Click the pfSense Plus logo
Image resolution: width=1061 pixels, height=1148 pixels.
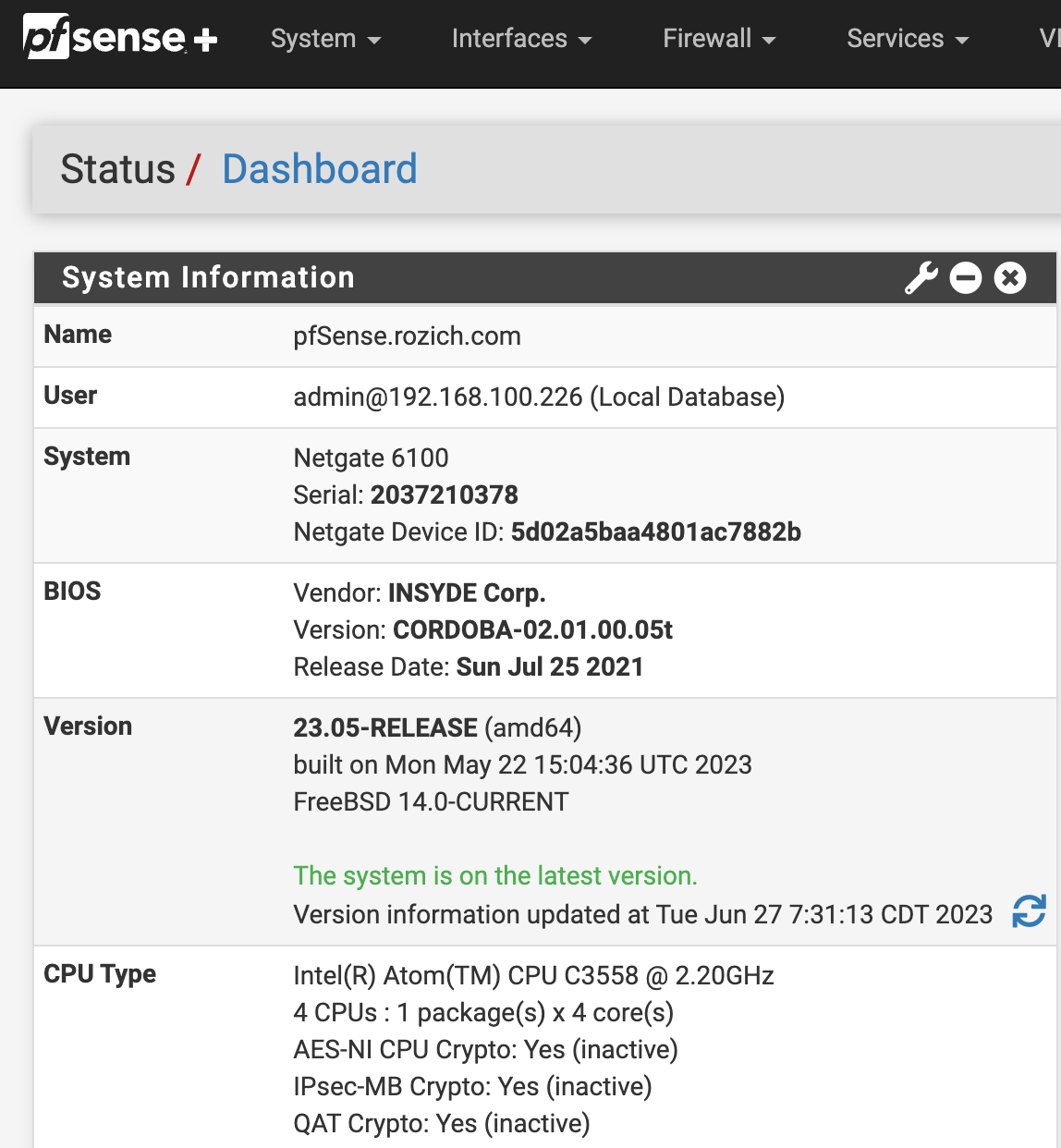(120, 38)
